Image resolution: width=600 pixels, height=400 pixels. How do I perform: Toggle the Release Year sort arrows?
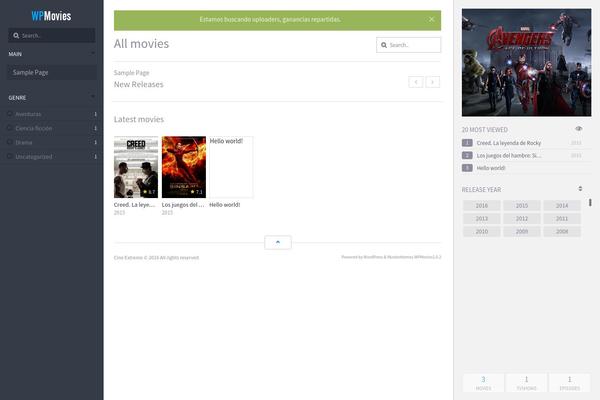pyautogui.click(x=580, y=189)
